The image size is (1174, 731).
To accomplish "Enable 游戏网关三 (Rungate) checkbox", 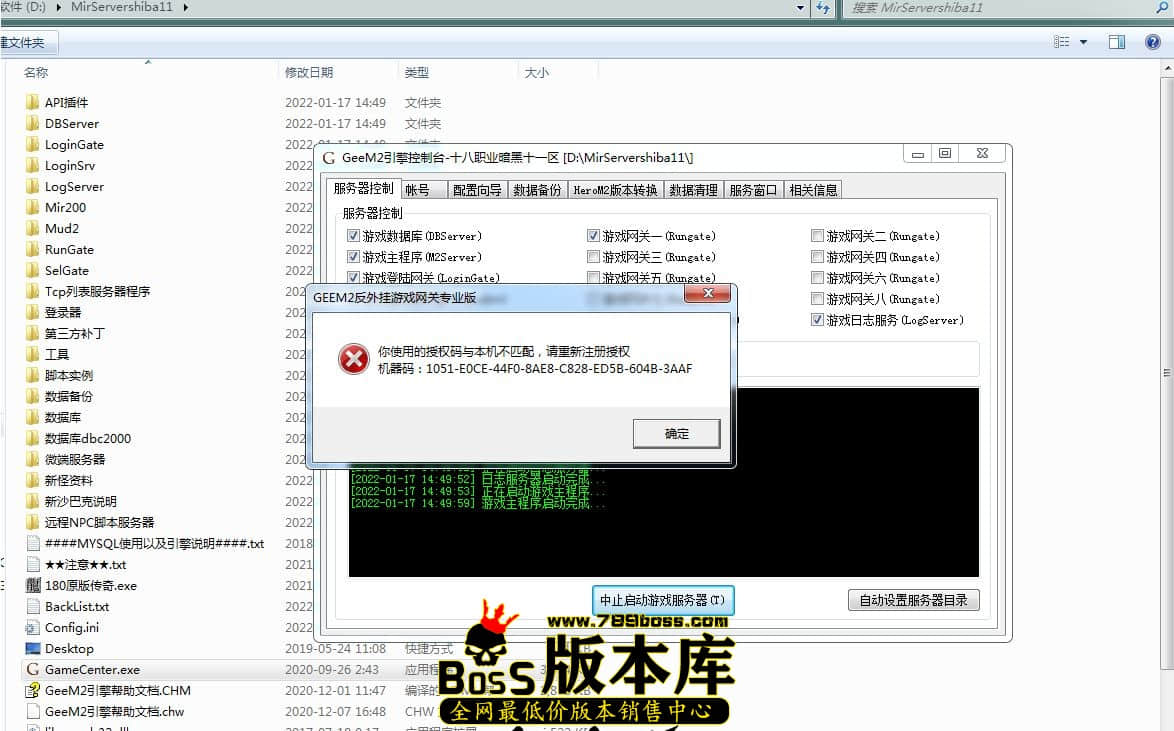I will click(x=593, y=257).
